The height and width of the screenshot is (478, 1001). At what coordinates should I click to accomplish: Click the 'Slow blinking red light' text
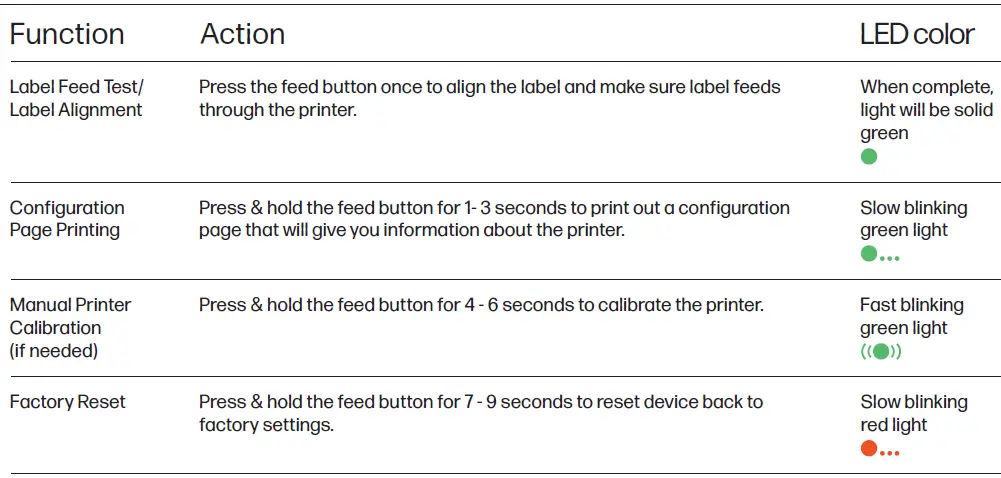coord(913,413)
